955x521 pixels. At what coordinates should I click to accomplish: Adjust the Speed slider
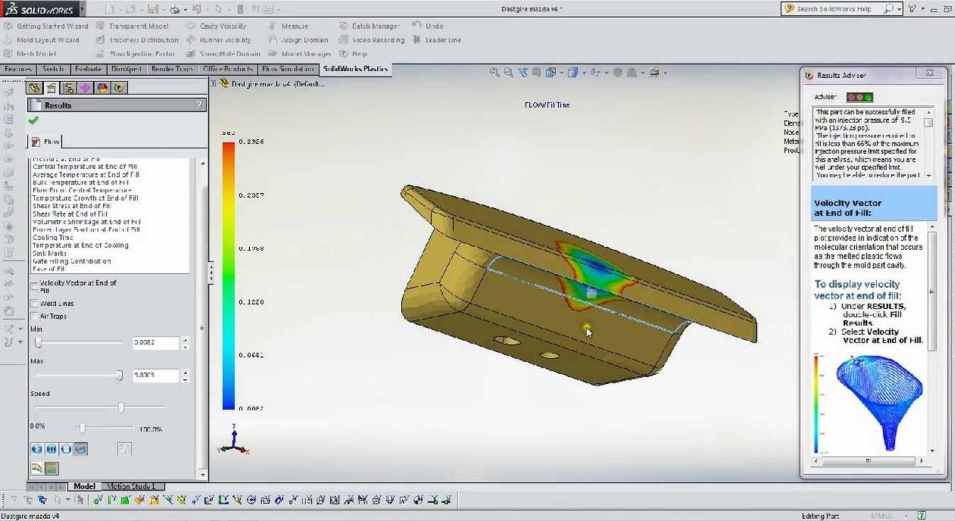tap(121, 407)
